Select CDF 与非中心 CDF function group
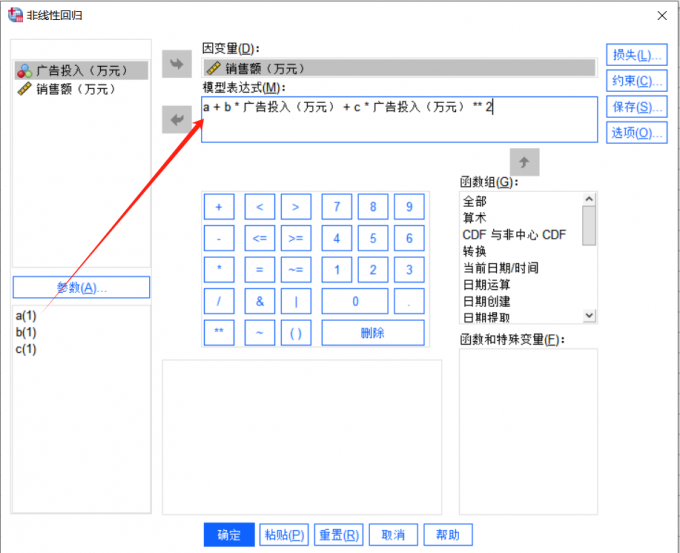 (514, 235)
